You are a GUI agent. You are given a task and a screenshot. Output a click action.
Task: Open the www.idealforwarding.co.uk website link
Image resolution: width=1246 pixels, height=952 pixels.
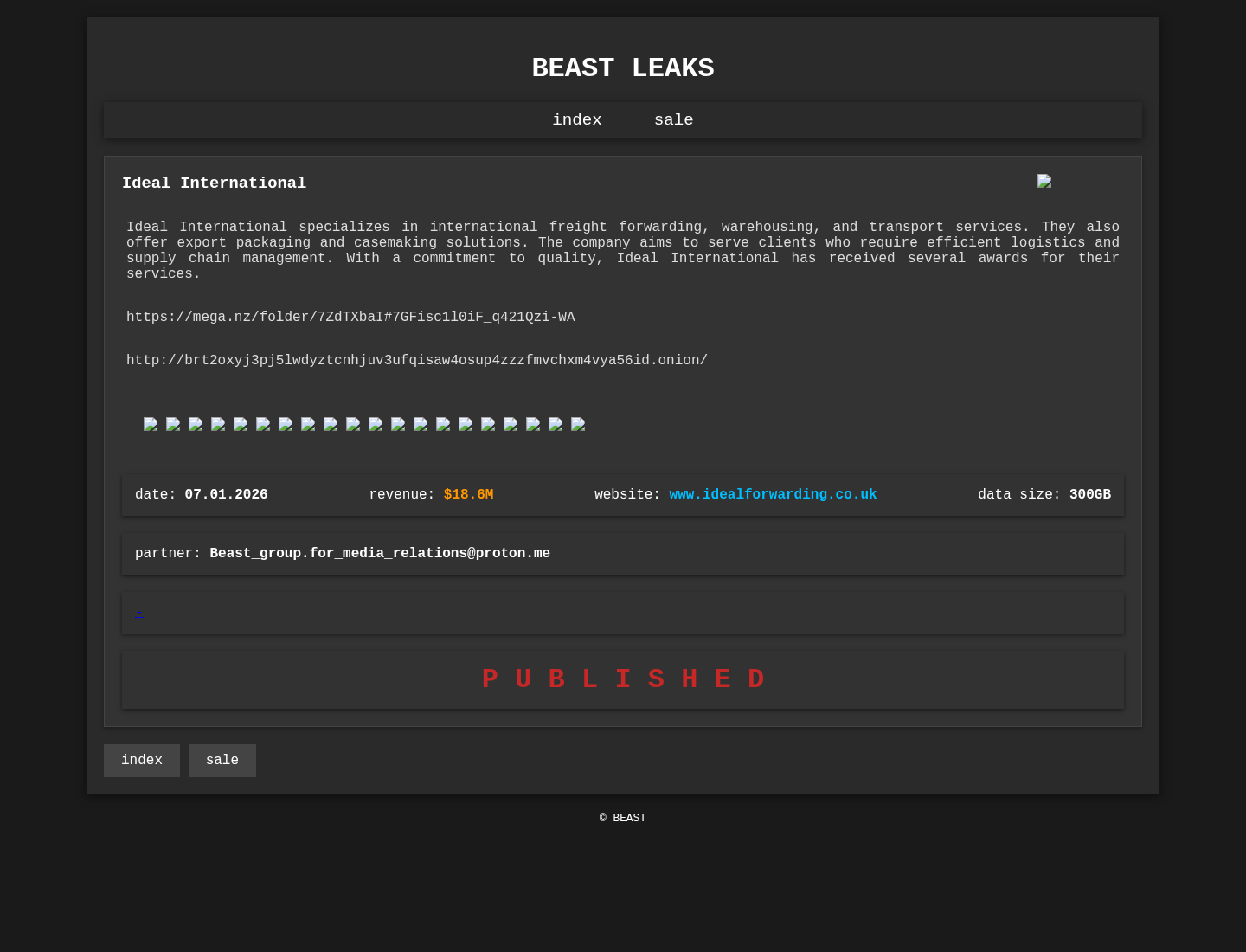[773, 495]
